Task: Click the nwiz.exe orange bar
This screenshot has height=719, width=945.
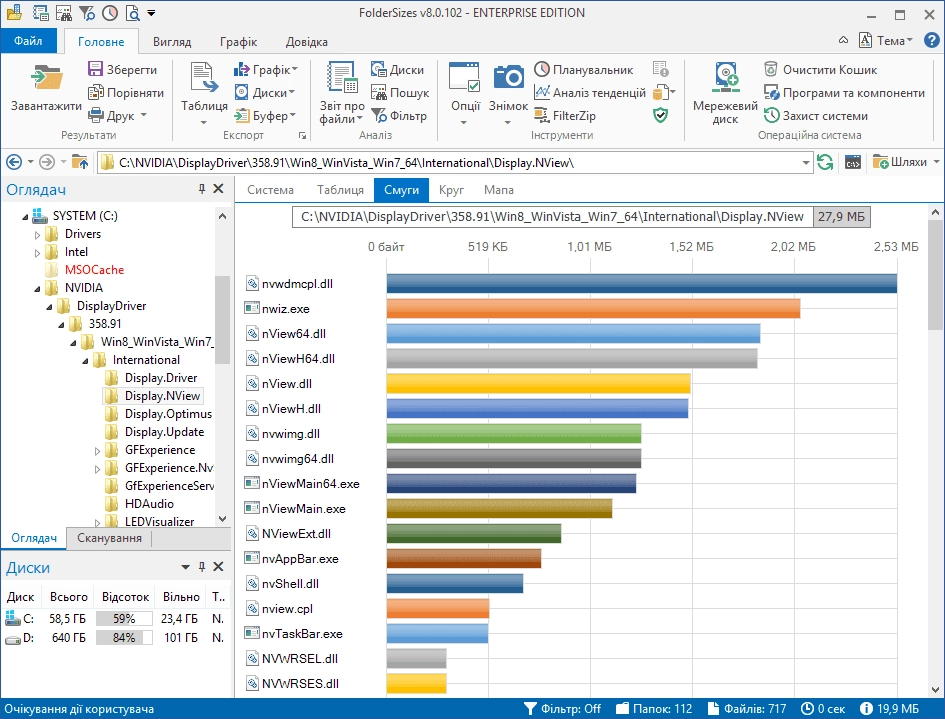Action: 593,308
